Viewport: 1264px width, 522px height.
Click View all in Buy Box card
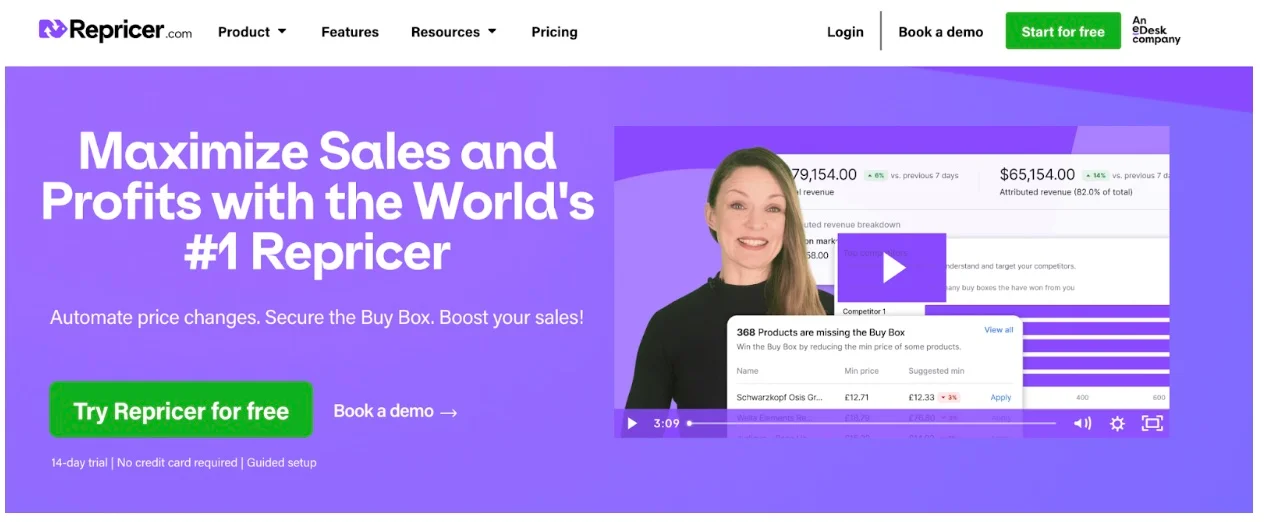[x=998, y=330]
